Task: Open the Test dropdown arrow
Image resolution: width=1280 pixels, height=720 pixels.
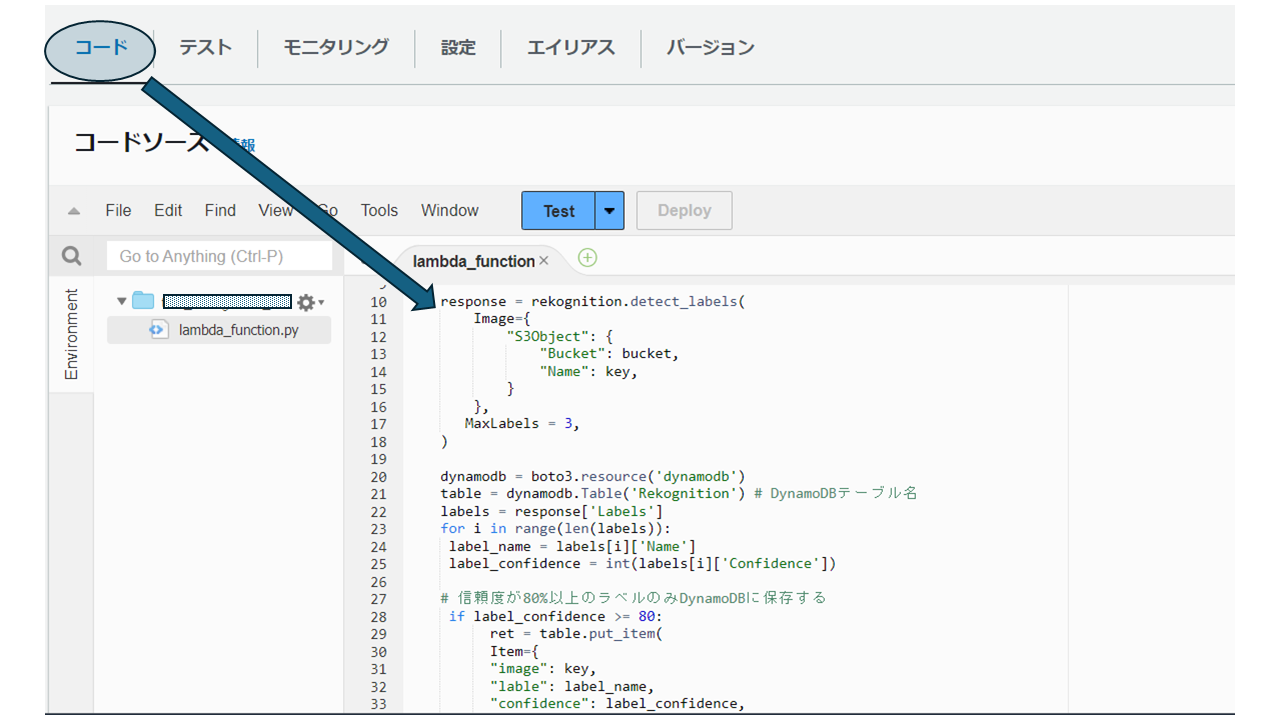Action: [610, 210]
